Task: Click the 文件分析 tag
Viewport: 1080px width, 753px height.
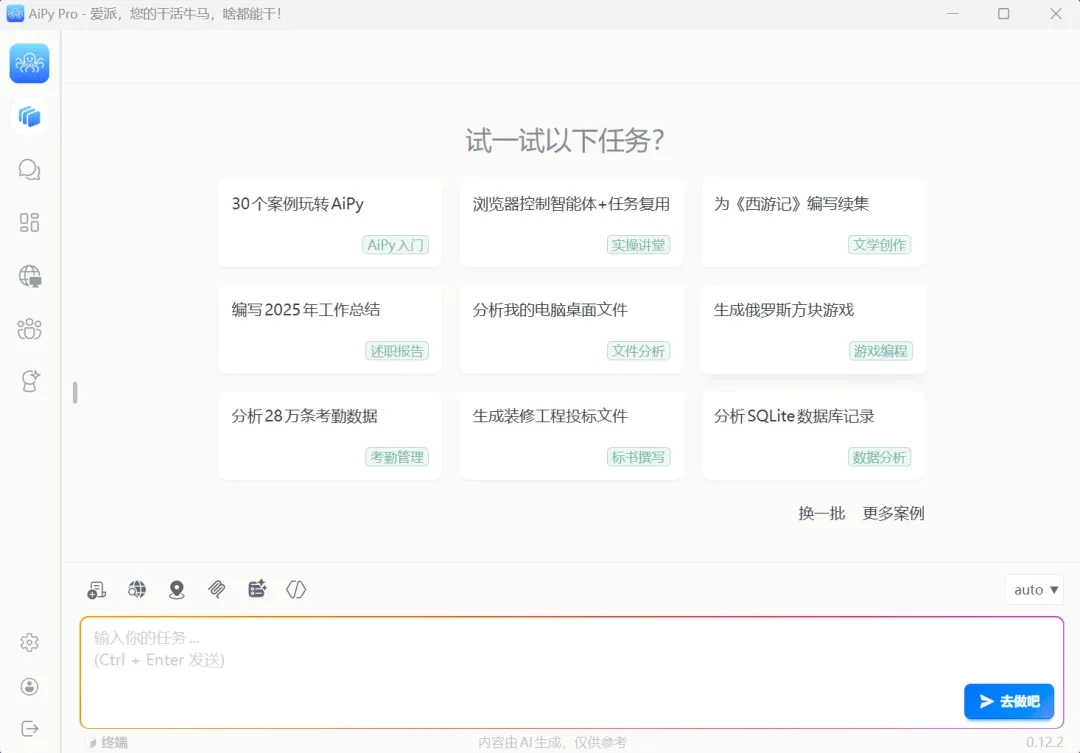Action: 638,351
